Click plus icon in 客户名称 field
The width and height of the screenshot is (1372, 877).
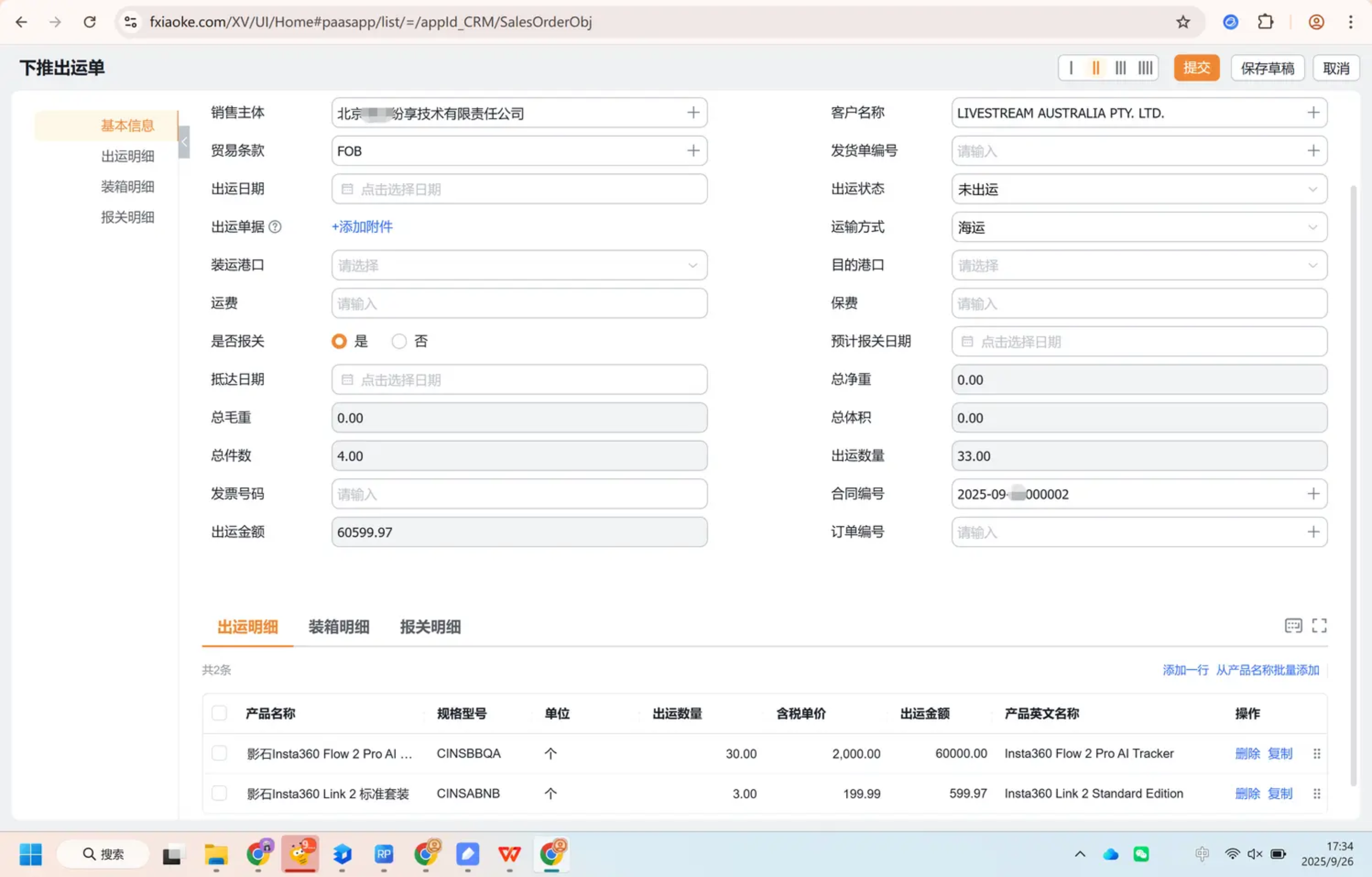pos(1313,113)
